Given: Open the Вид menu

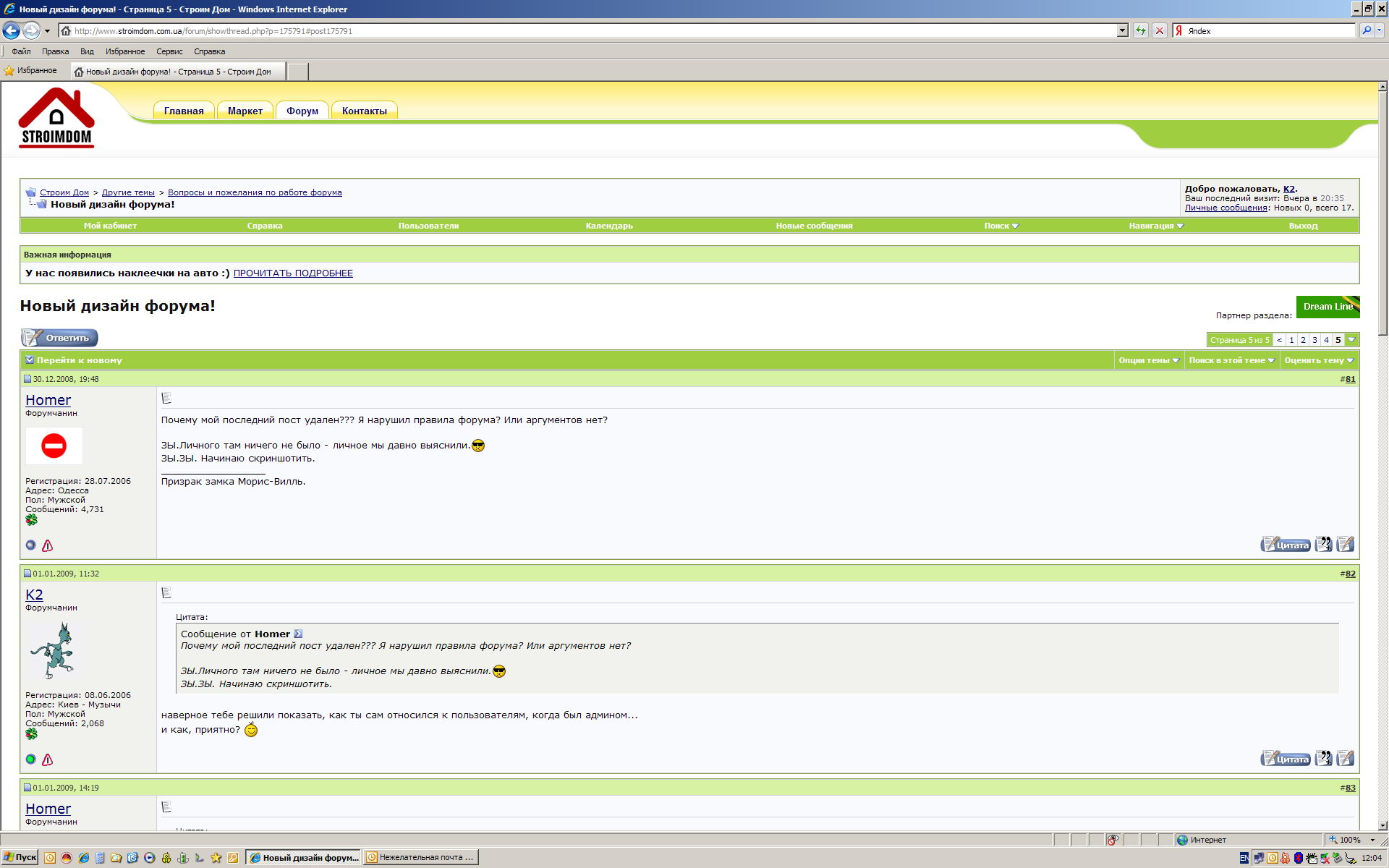Looking at the screenshot, I should pyautogui.click(x=87, y=51).
